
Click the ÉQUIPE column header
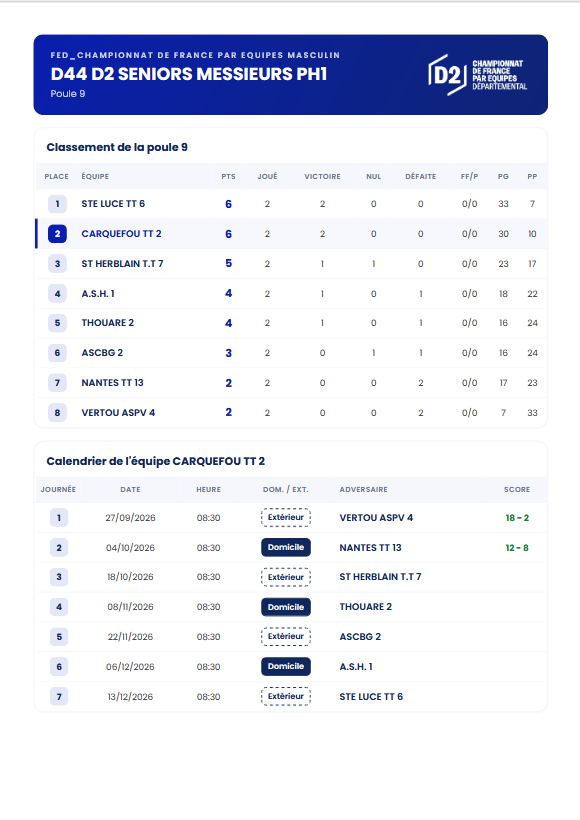95,176
